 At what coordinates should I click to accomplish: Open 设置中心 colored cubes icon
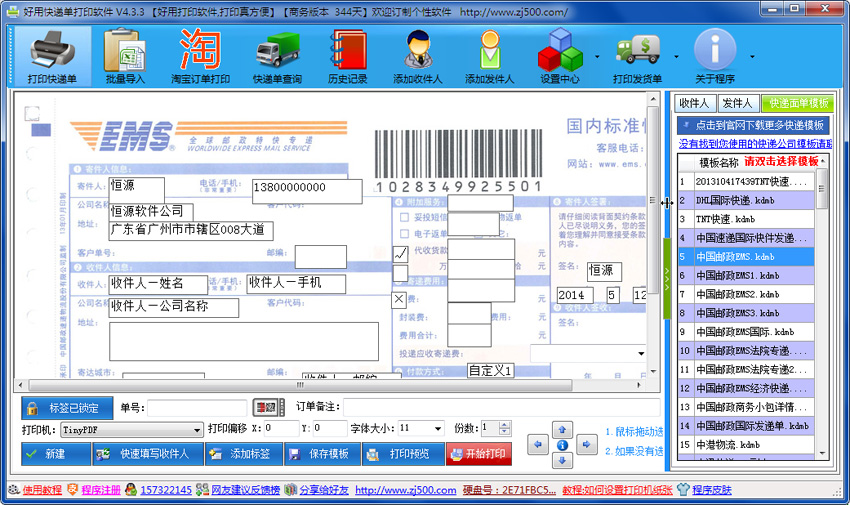pos(560,57)
